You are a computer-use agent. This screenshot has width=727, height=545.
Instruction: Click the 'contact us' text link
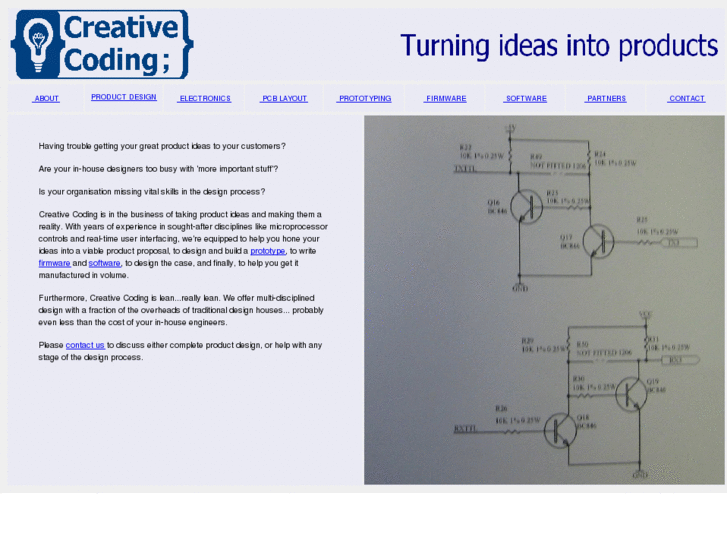pos(85,345)
